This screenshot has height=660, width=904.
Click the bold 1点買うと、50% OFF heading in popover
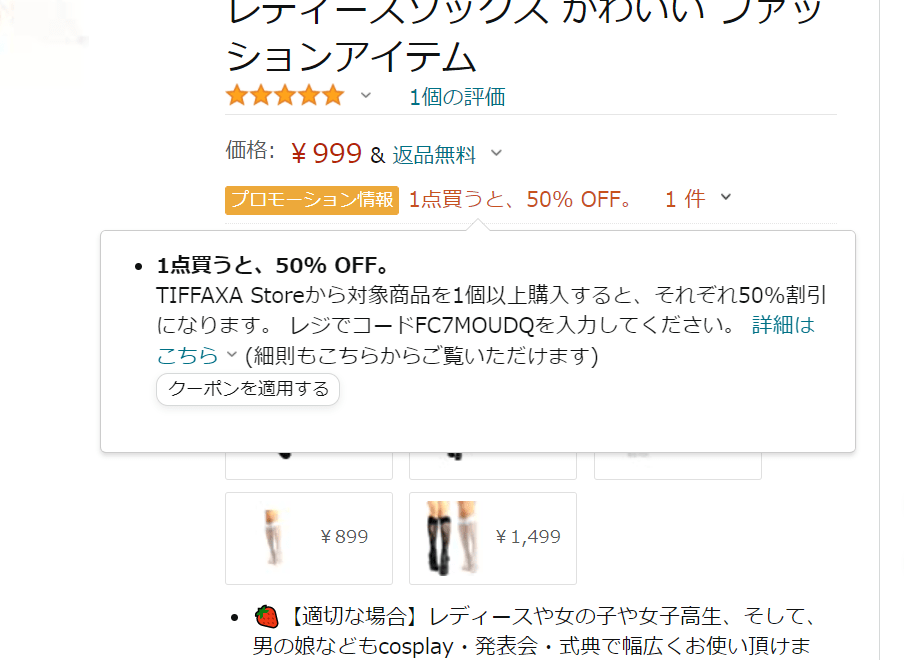(274, 266)
